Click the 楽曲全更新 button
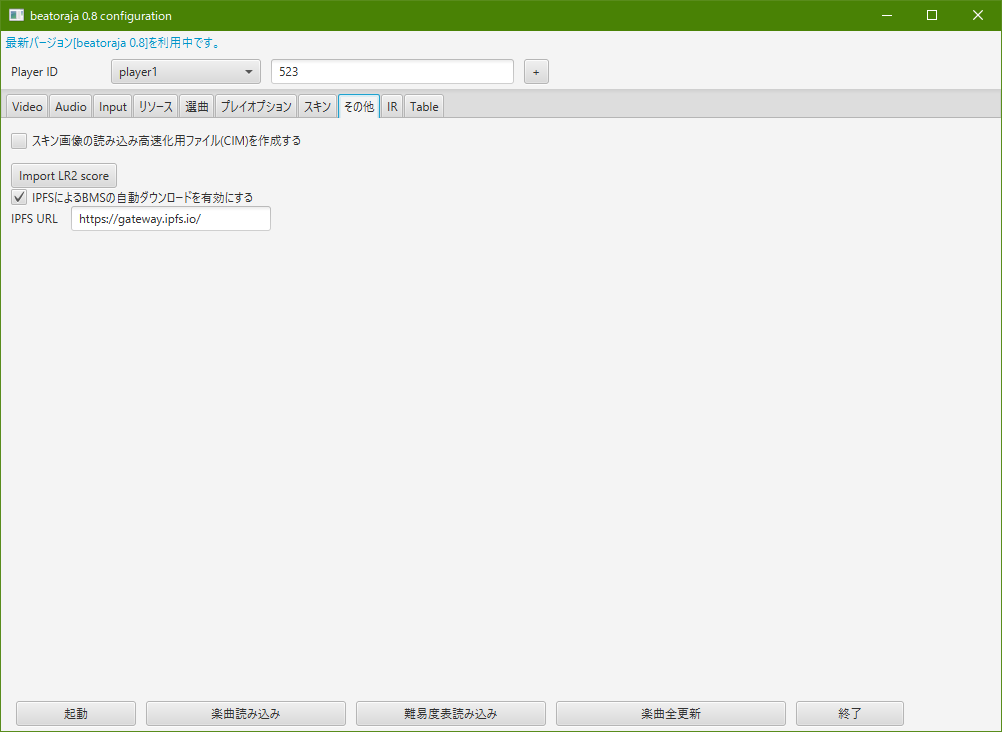1002x732 pixels. click(x=670, y=713)
